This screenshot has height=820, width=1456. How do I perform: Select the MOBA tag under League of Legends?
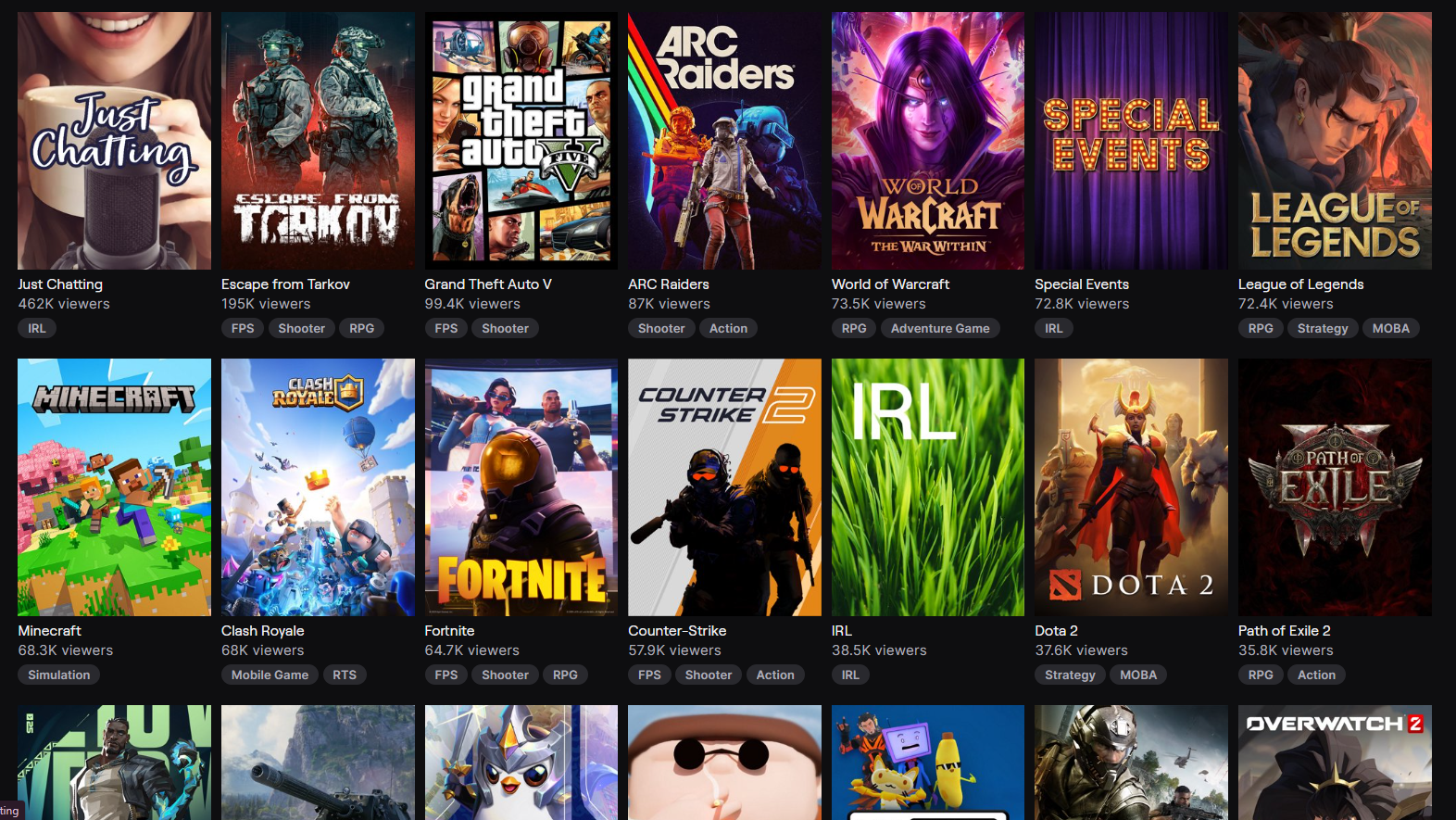(x=1391, y=328)
